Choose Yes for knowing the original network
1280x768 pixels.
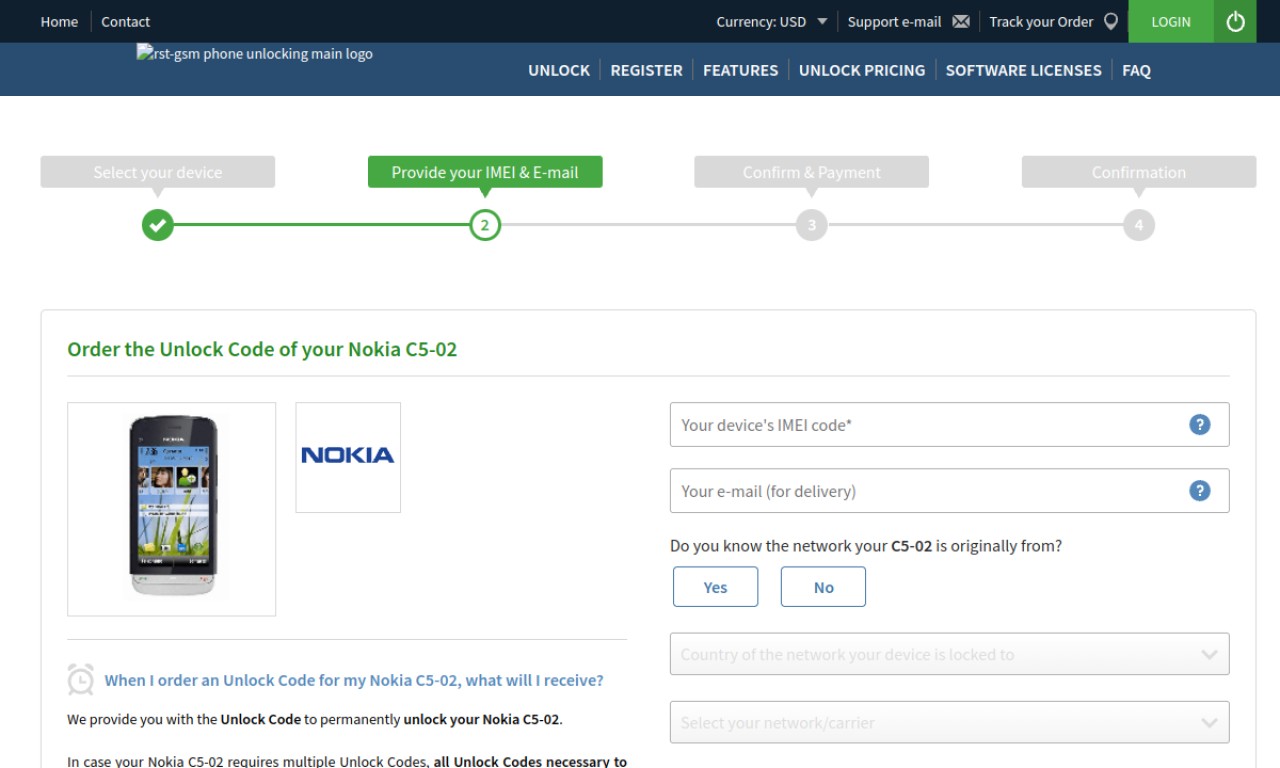716,587
